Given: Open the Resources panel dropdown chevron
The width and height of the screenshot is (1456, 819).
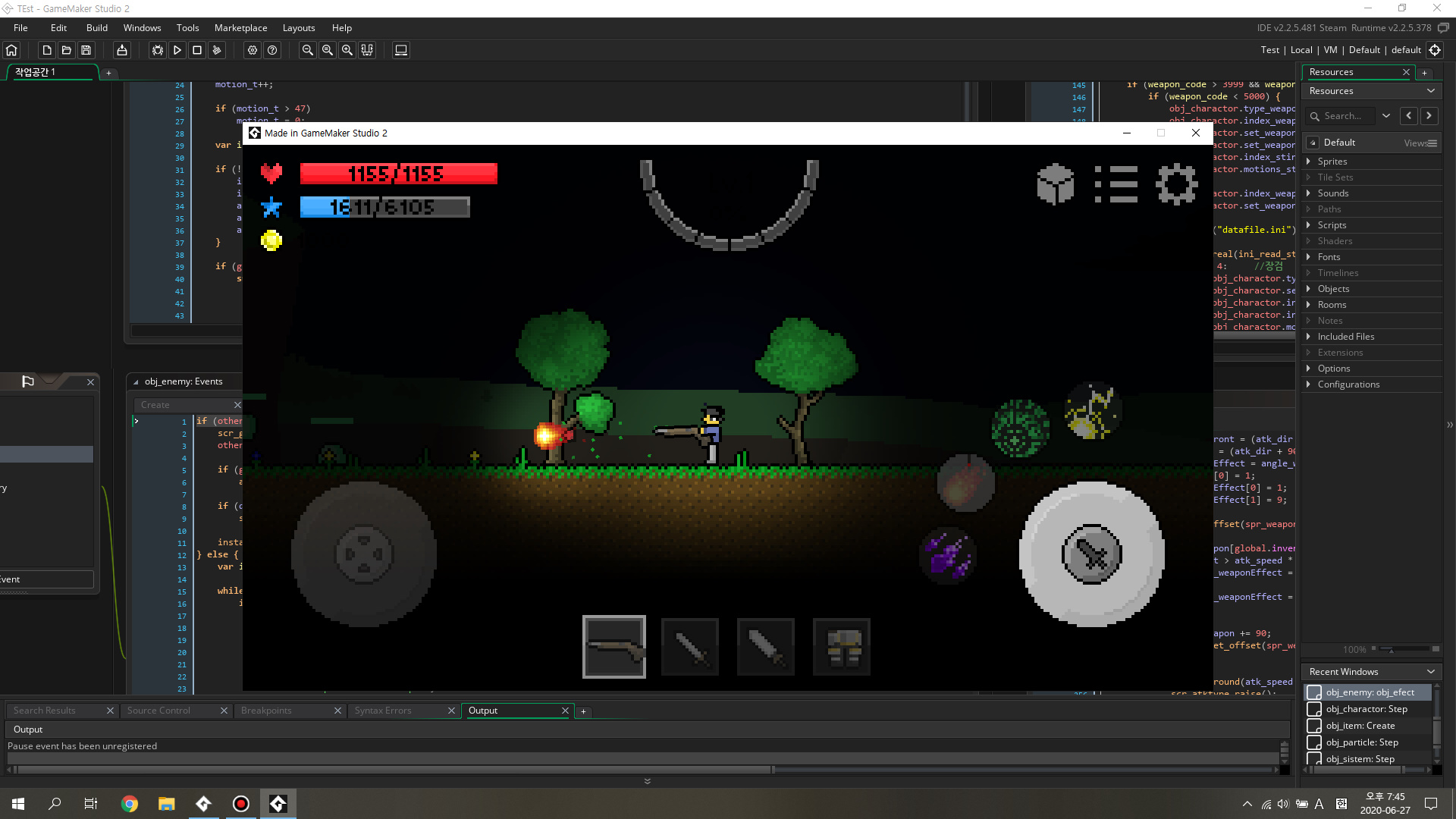Looking at the screenshot, I should click(1430, 91).
